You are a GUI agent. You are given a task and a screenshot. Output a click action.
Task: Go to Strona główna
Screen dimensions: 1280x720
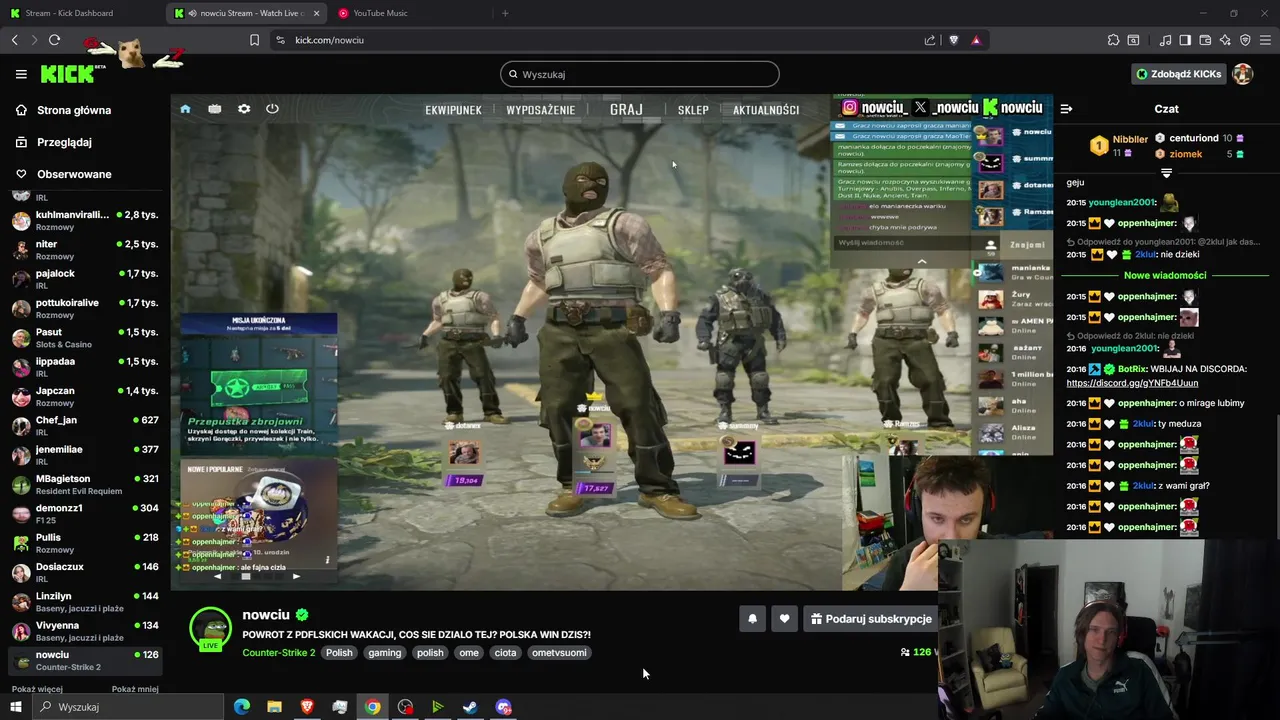click(x=74, y=110)
